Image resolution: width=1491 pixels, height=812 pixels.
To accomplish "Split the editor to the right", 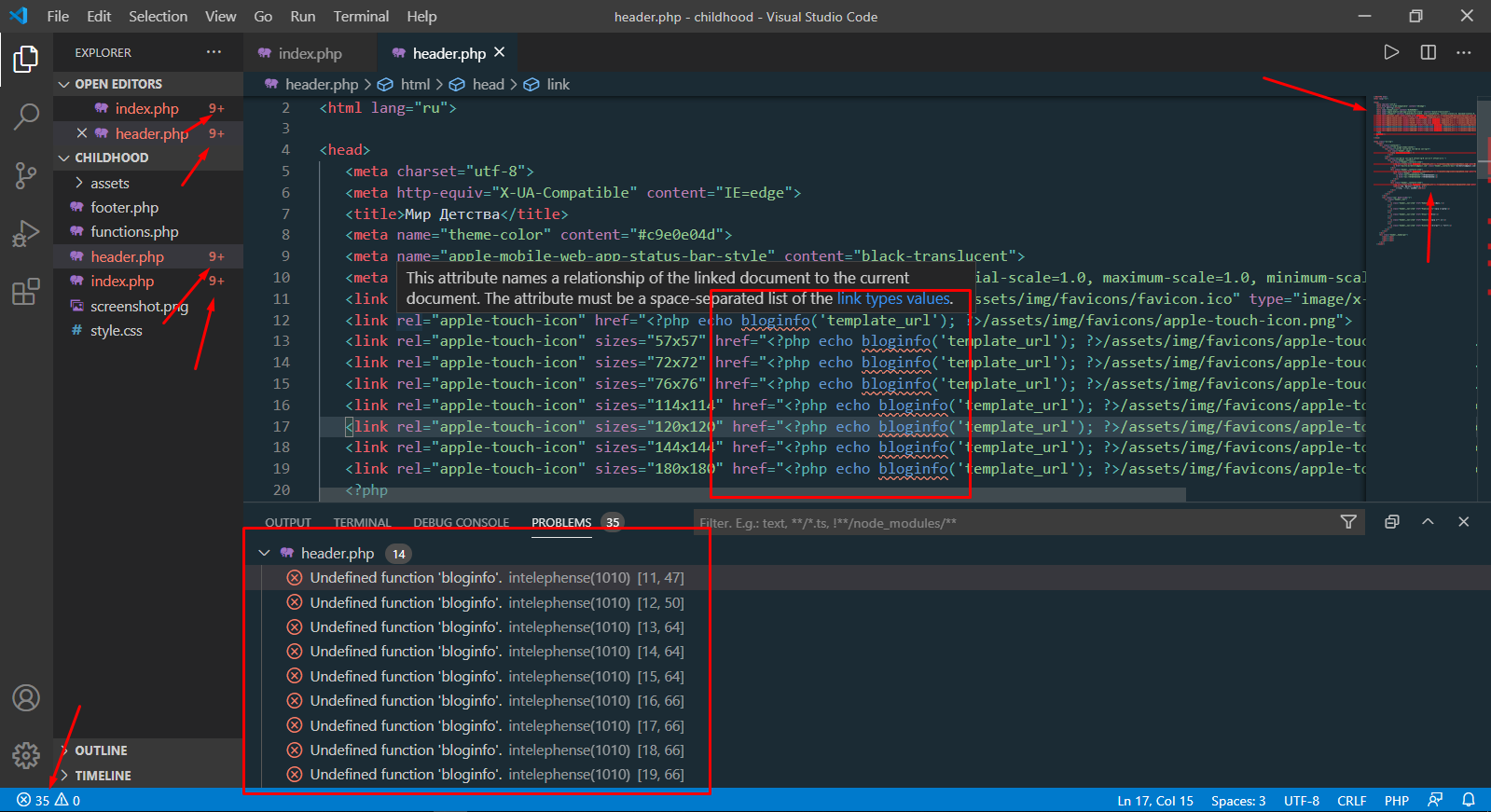I will (1428, 52).
